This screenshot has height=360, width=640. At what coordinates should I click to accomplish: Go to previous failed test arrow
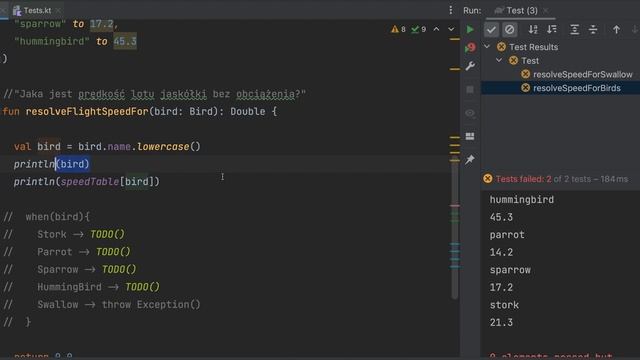tap(616, 29)
